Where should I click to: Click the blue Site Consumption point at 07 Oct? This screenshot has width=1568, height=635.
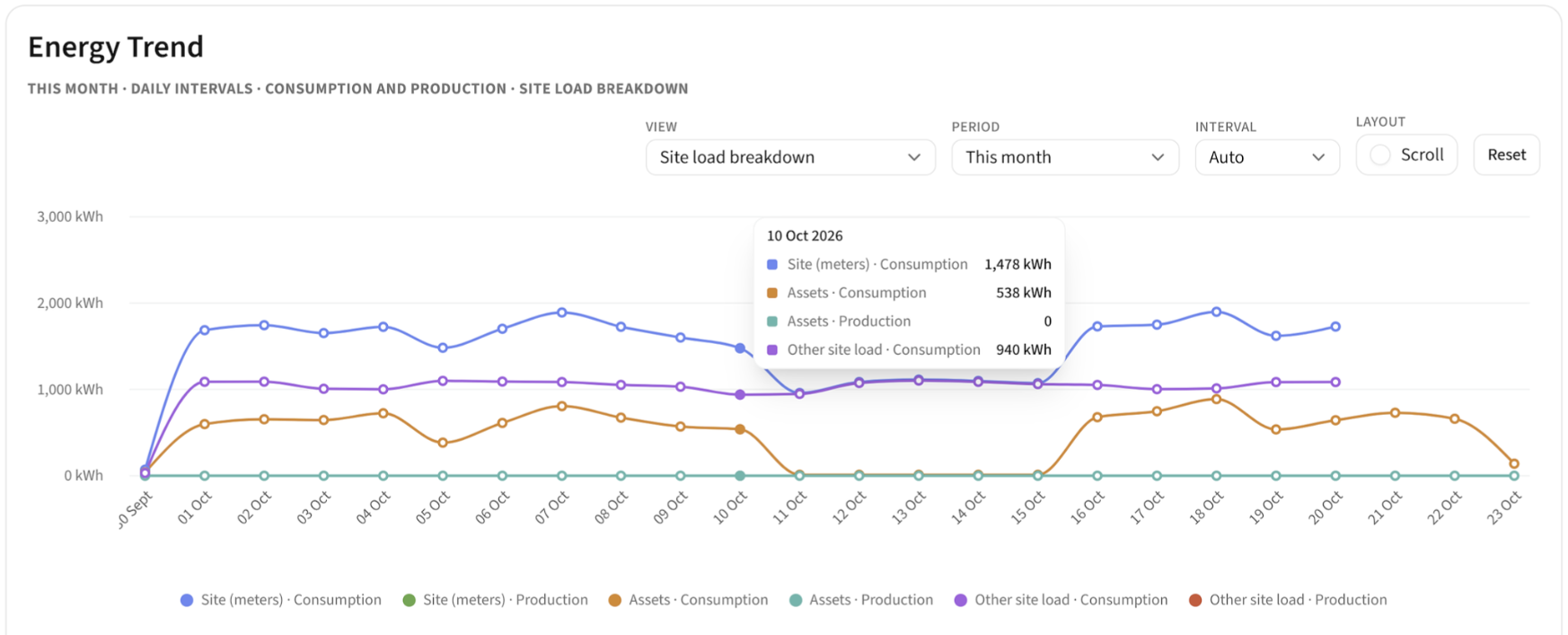[562, 313]
